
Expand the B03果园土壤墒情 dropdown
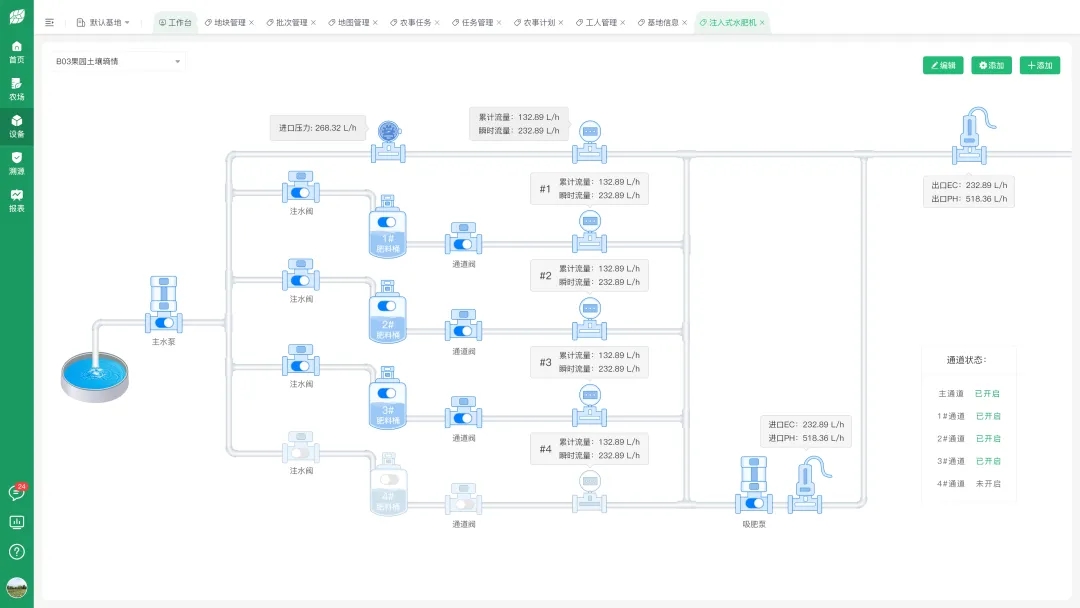[116, 62]
